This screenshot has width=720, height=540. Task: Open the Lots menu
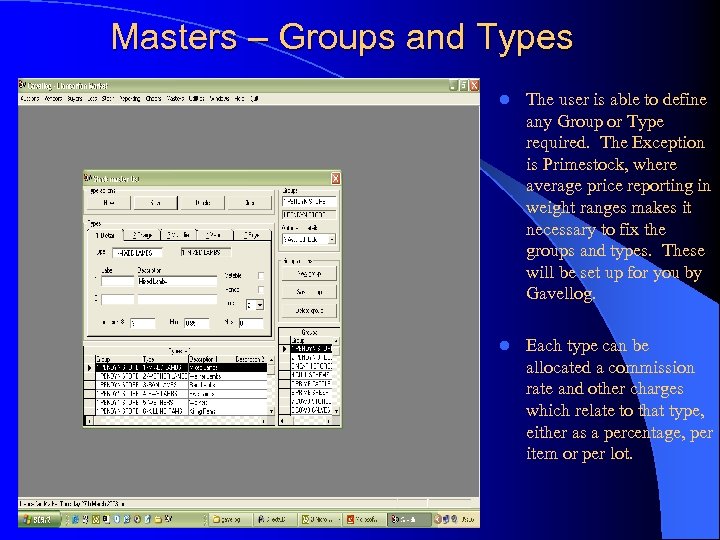pos(92,98)
